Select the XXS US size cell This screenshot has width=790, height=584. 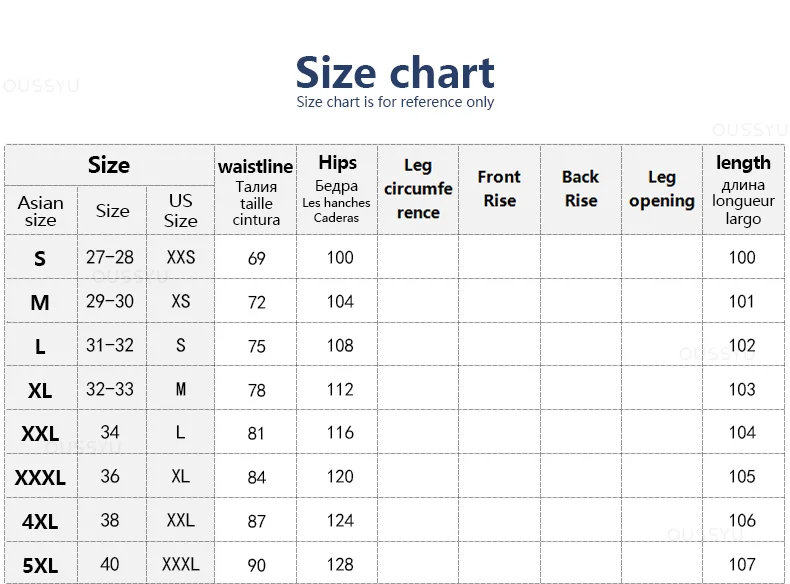click(180, 257)
